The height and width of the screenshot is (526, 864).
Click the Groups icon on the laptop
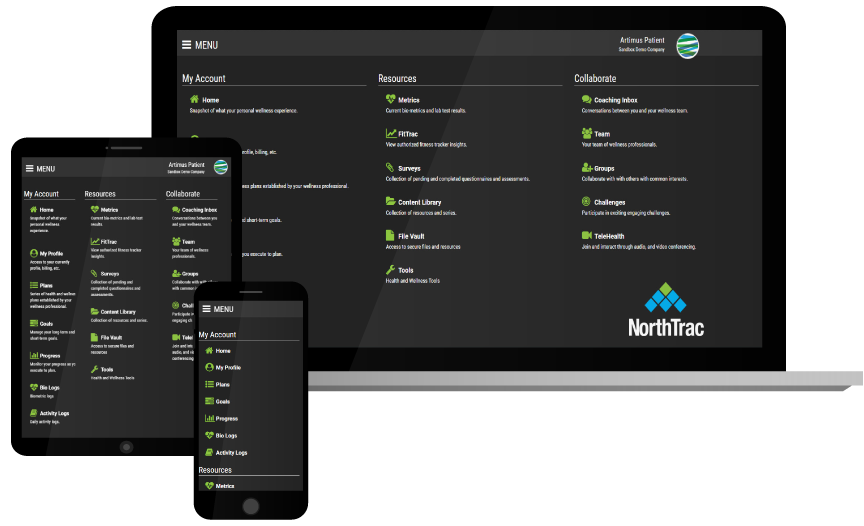point(587,167)
